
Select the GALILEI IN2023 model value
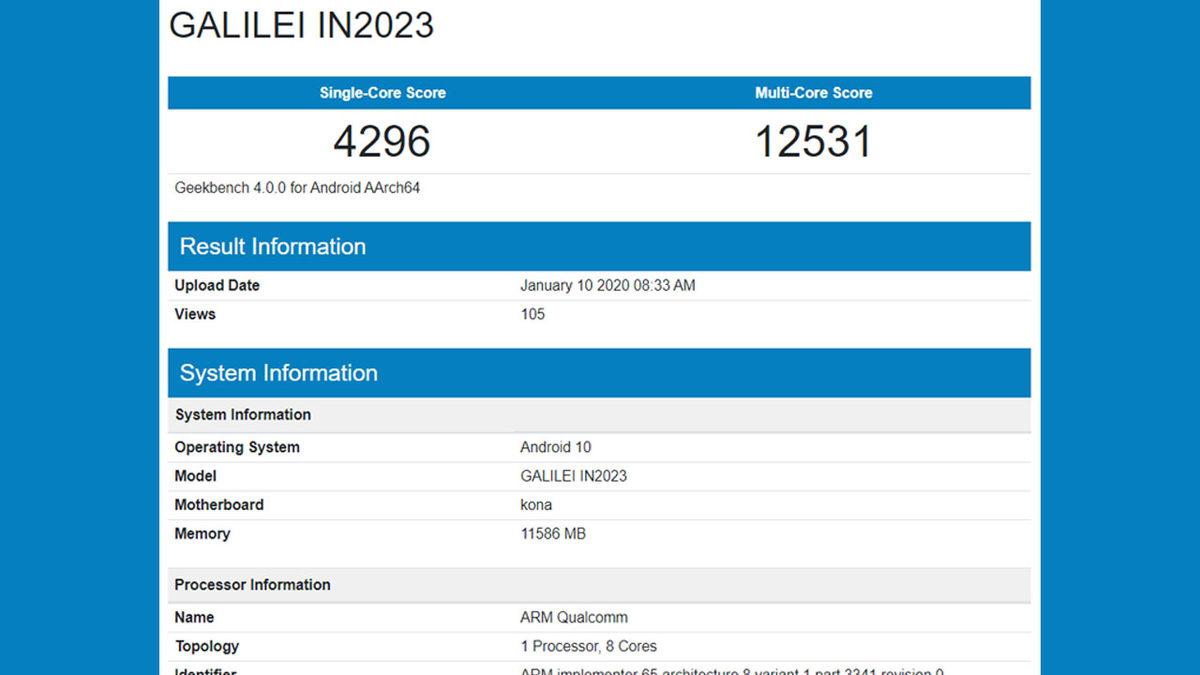tap(574, 476)
